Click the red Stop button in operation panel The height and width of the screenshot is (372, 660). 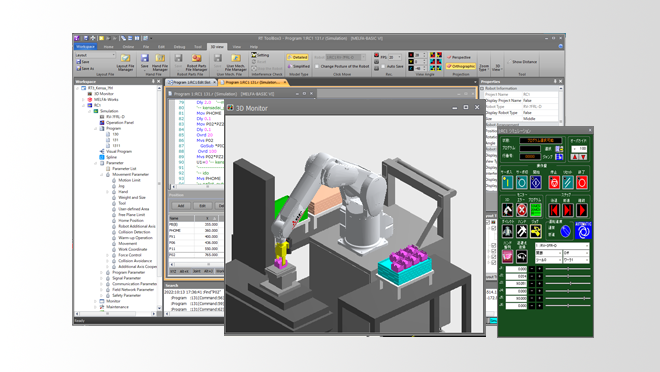click(554, 182)
